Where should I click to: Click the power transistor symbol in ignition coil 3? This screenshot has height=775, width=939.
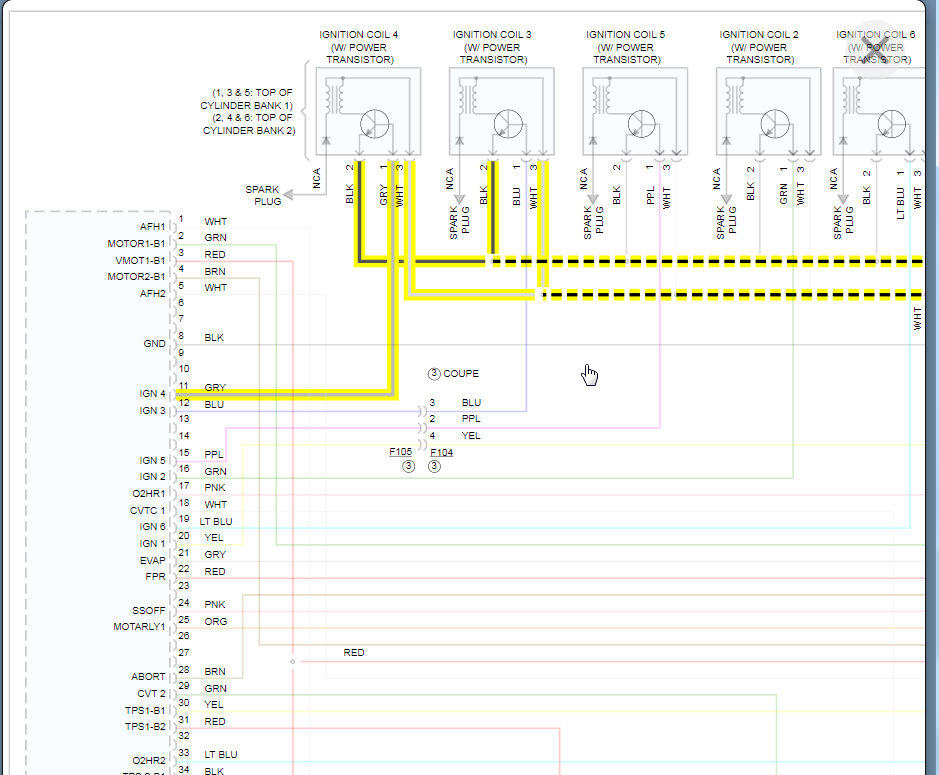(508, 125)
